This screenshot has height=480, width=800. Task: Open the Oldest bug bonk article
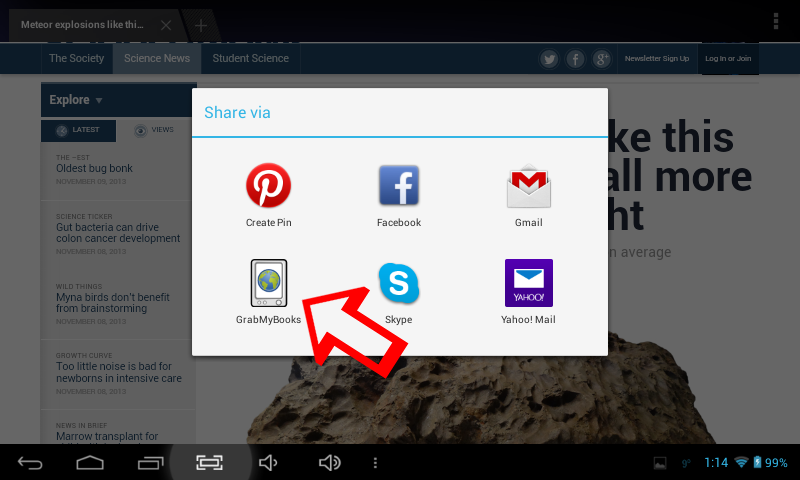[94, 168]
